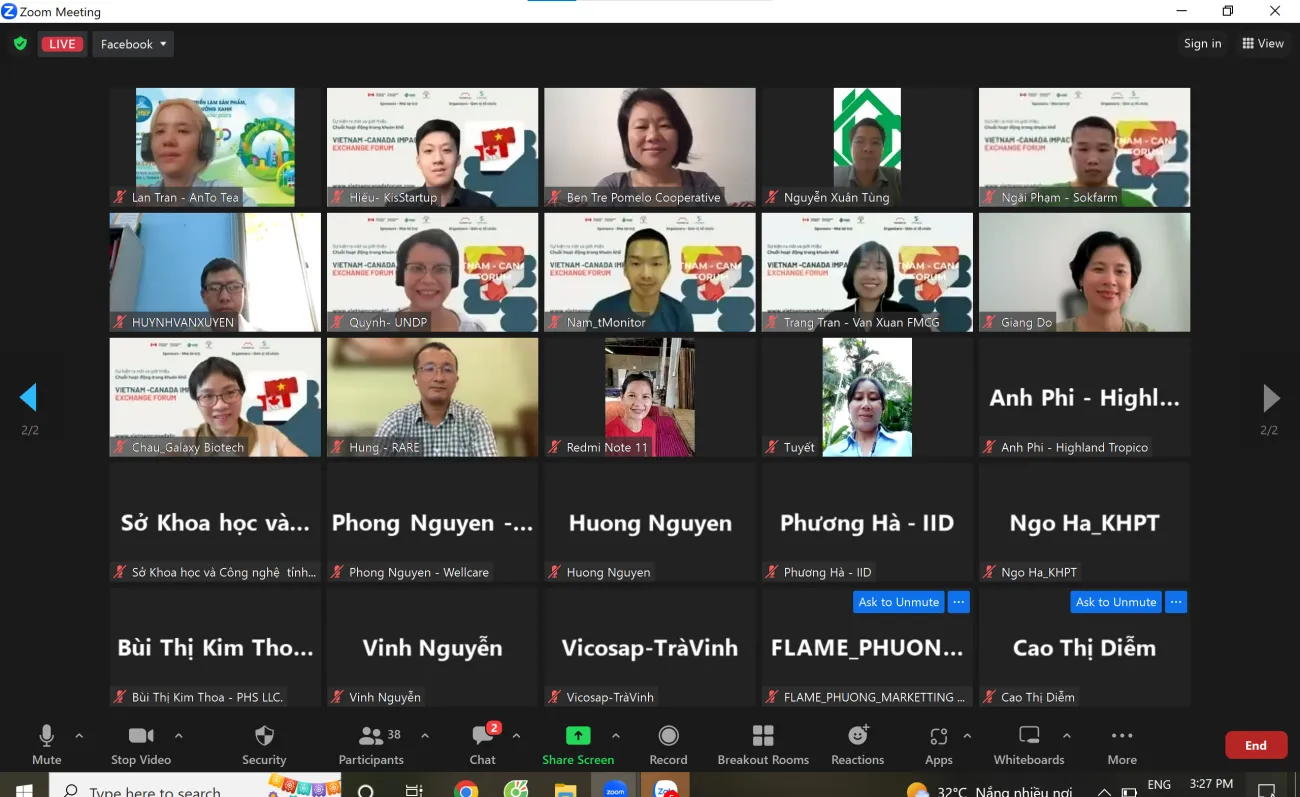This screenshot has height=797, width=1300.
Task: Click Ask to Unmute for Cao Thị Diễm
Action: 1115,602
